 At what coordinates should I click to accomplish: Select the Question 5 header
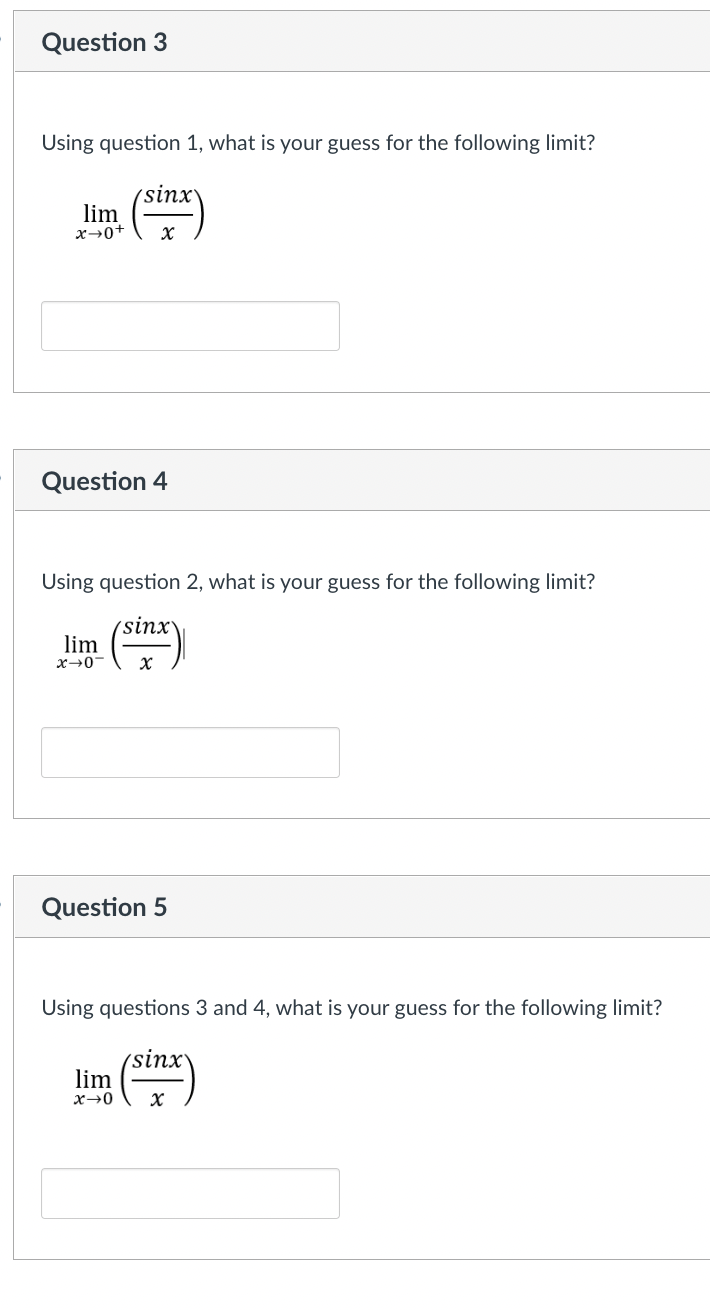(104, 907)
